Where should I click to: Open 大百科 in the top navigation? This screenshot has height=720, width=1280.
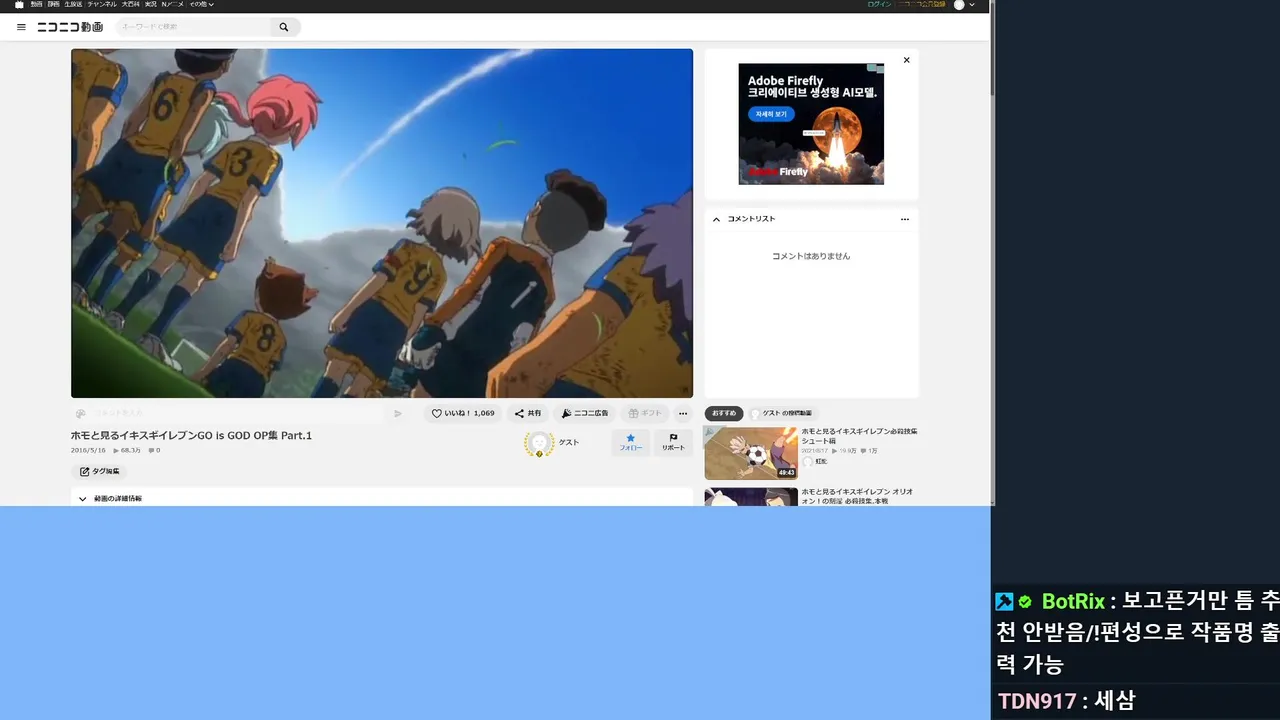pyautogui.click(x=131, y=5)
